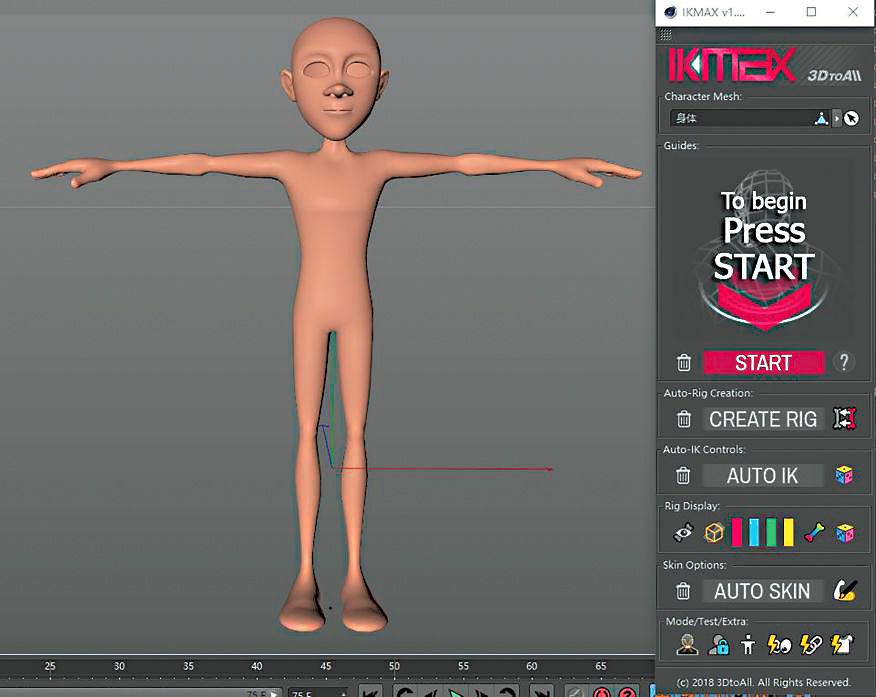This screenshot has height=697, width=876.
Task: Click the picker cursor icon beside Character Mesh
Action: pyautogui.click(x=851, y=118)
